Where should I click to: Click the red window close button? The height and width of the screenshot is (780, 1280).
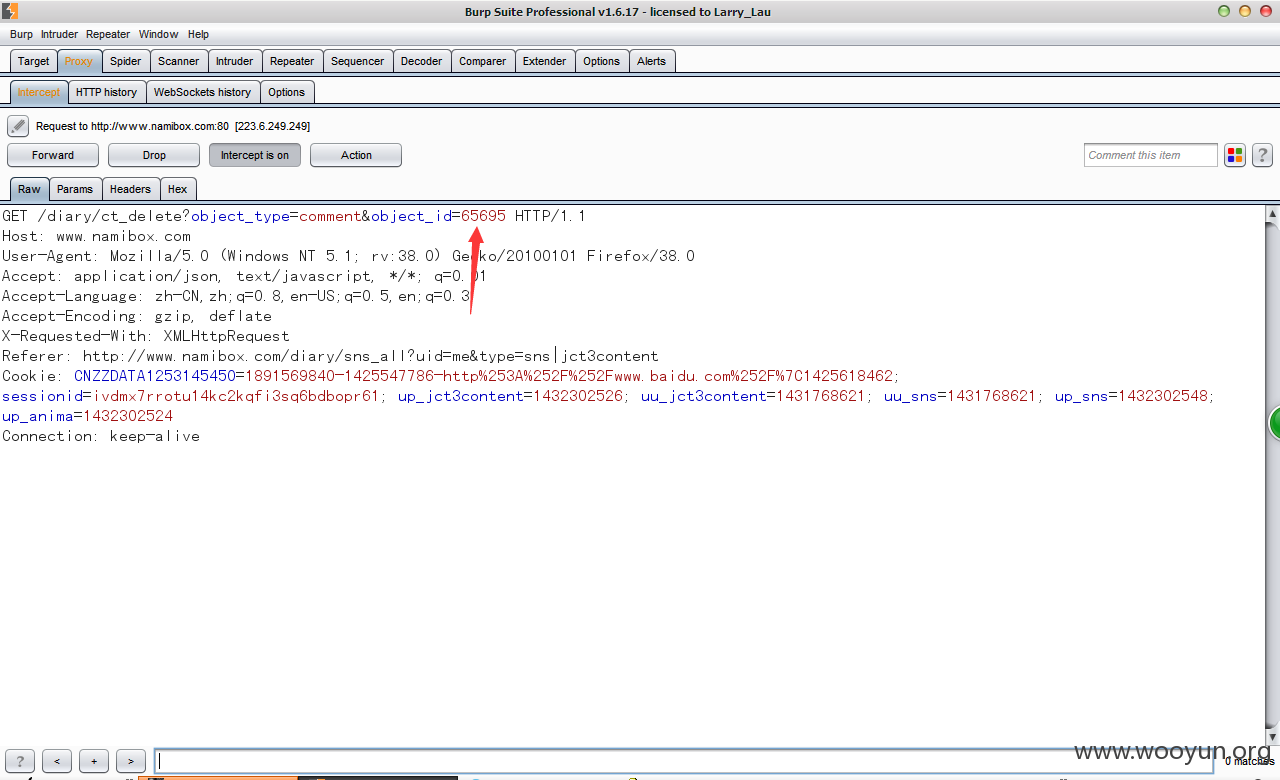[1266, 11]
